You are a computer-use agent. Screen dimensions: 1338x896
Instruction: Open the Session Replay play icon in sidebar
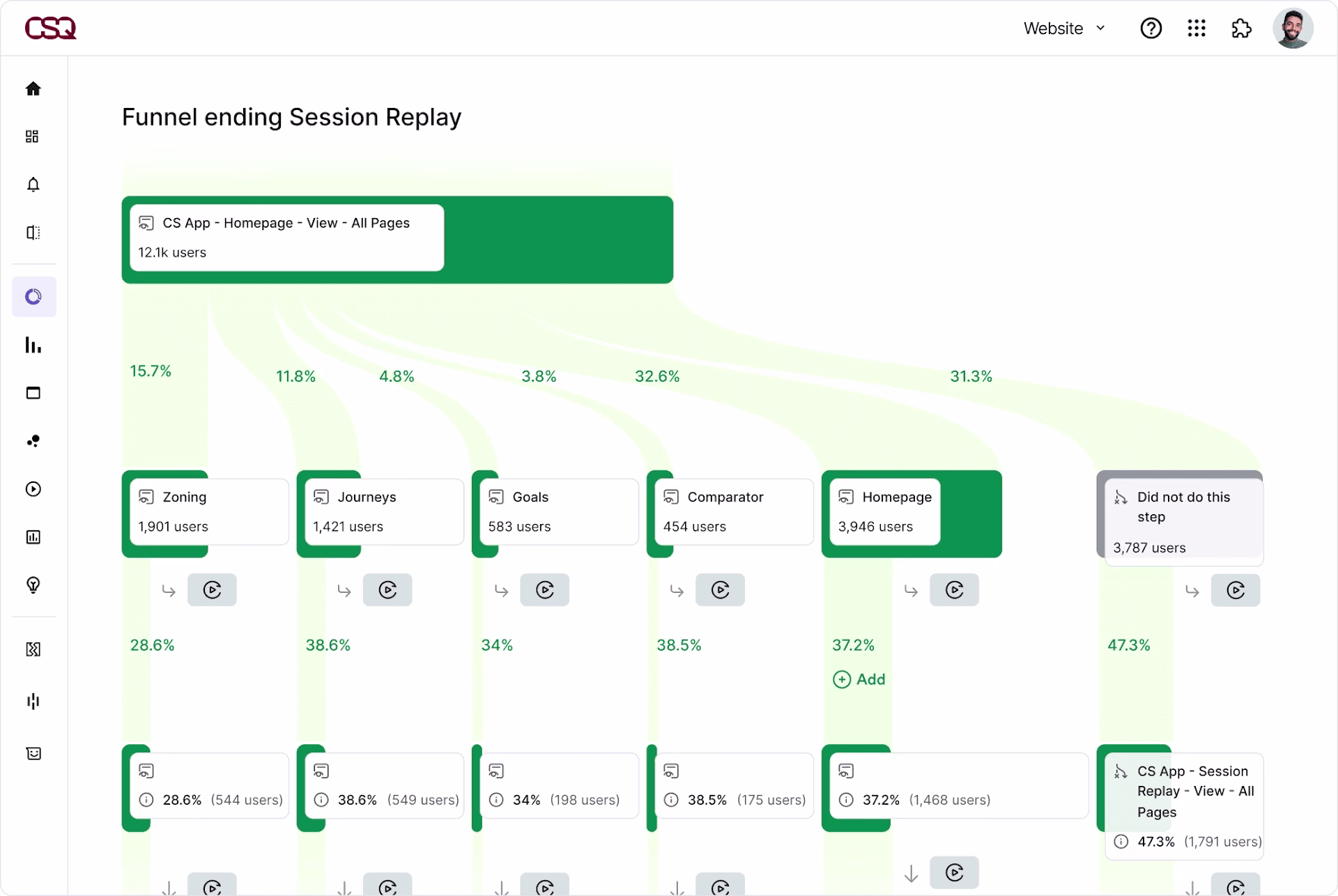tap(33, 489)
